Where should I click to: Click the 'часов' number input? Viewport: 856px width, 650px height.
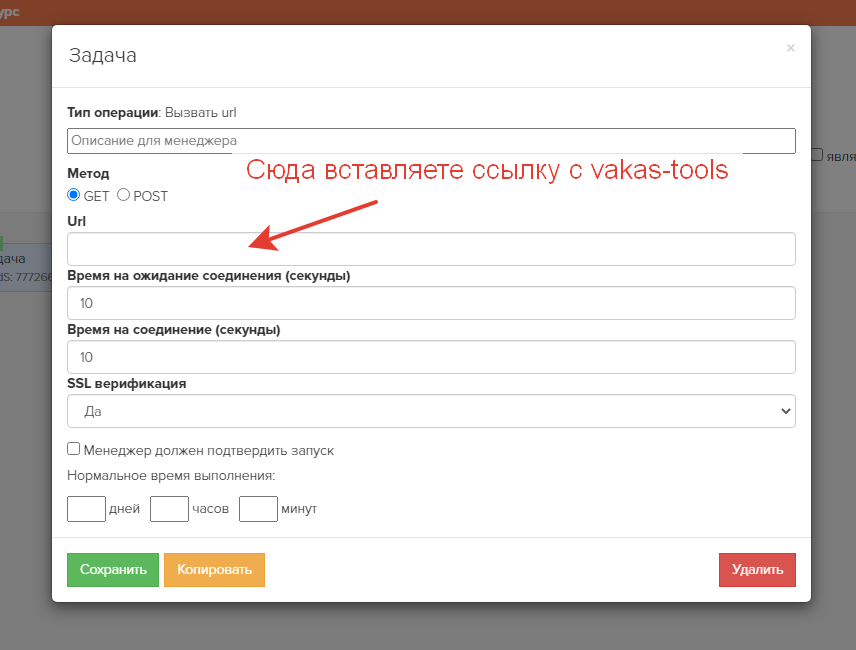coord(168,508)
